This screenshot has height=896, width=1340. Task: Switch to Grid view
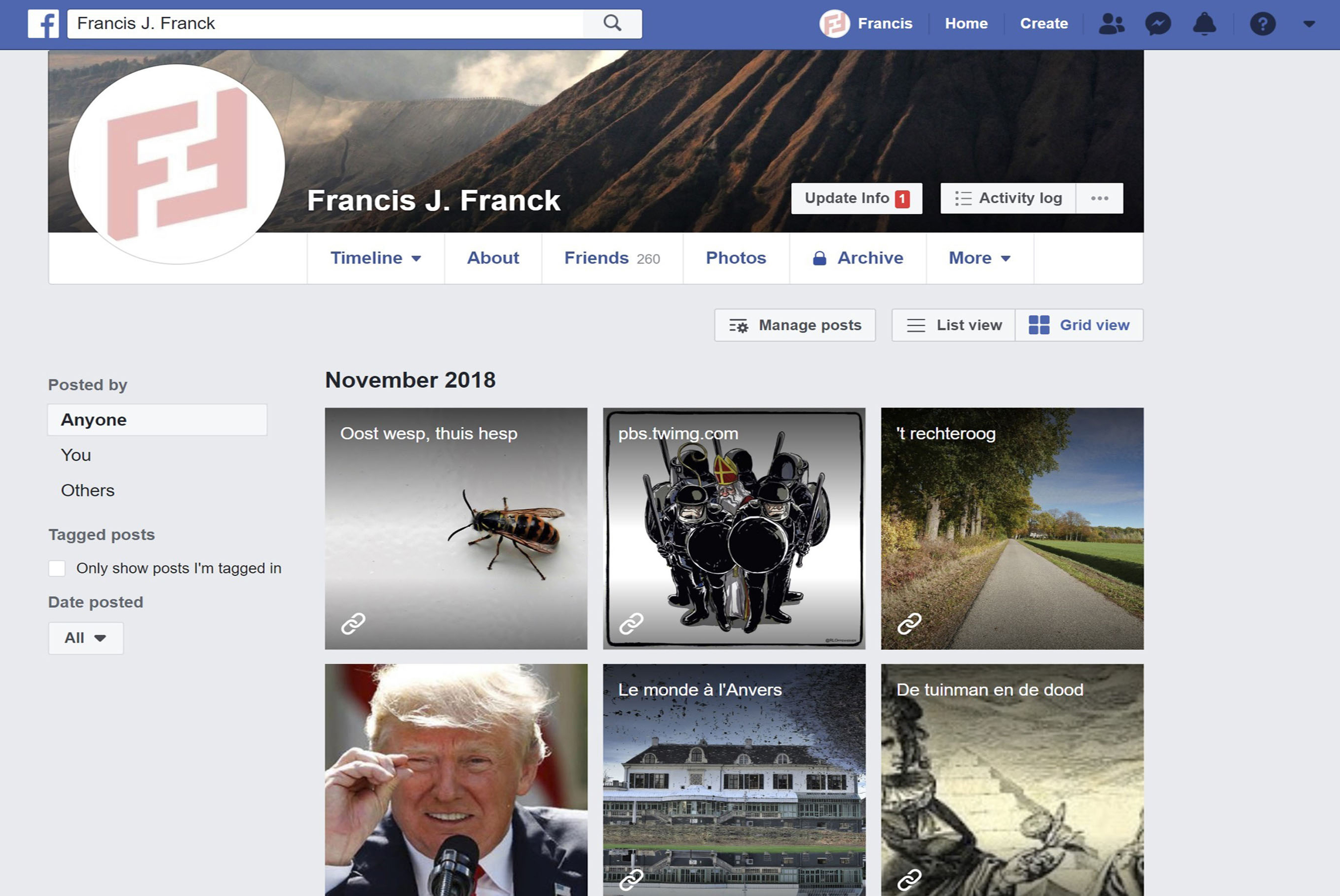[x=1079, y=325]
